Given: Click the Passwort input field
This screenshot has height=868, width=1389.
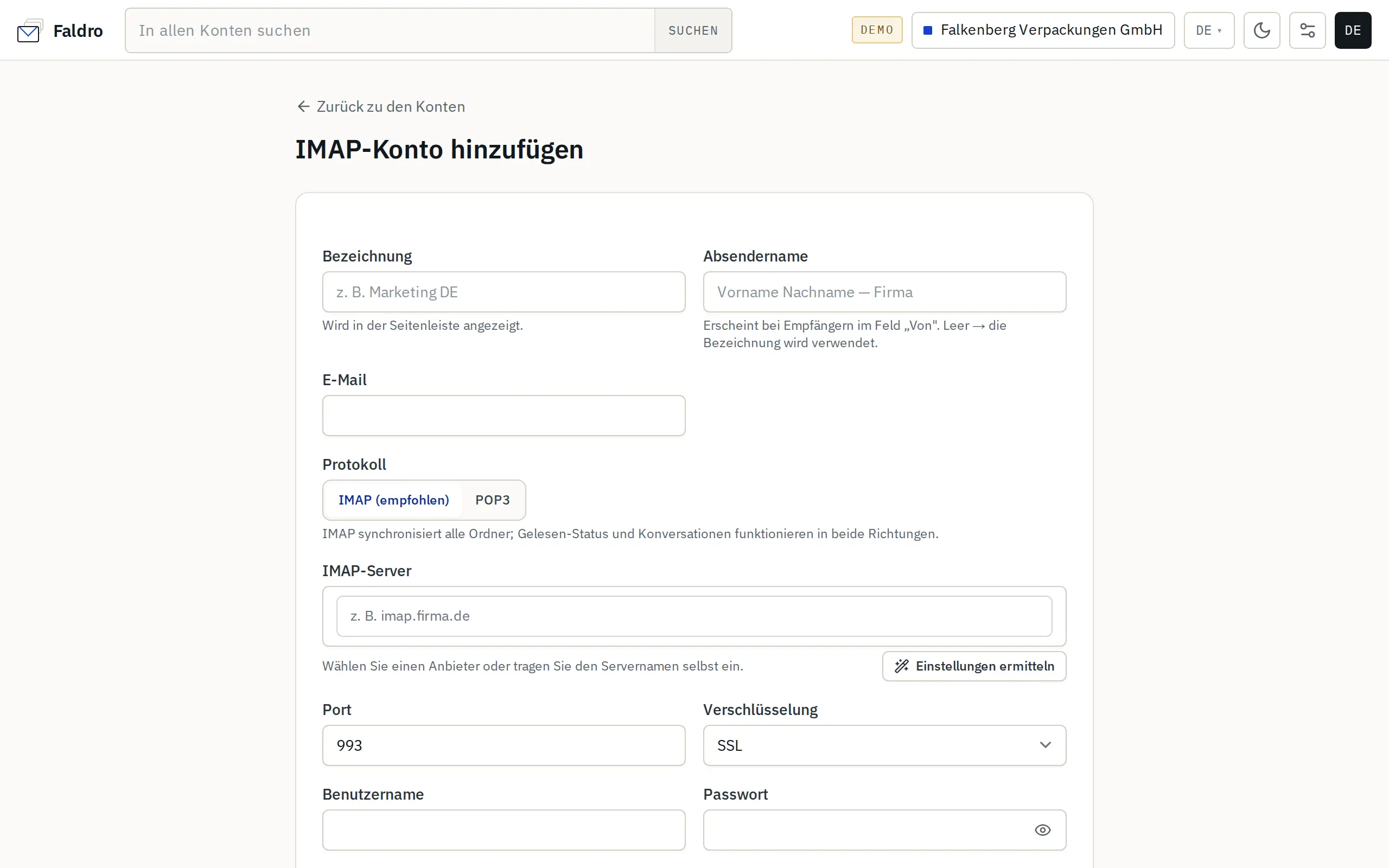Looking at the screenshot, I should (884, 830).
